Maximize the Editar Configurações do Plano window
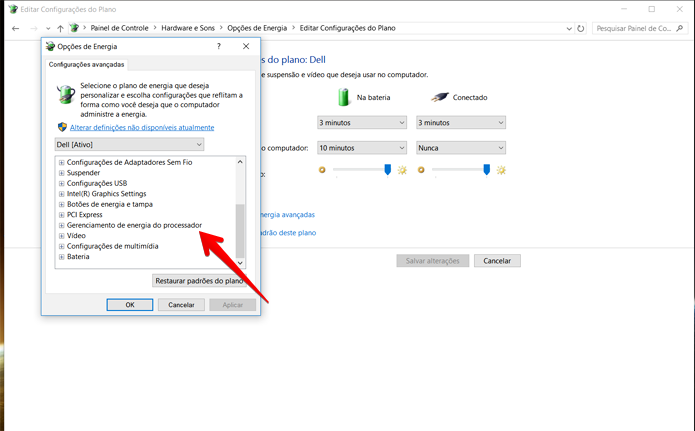The height and width of the screenshot is (431, 695). point(652,9)
